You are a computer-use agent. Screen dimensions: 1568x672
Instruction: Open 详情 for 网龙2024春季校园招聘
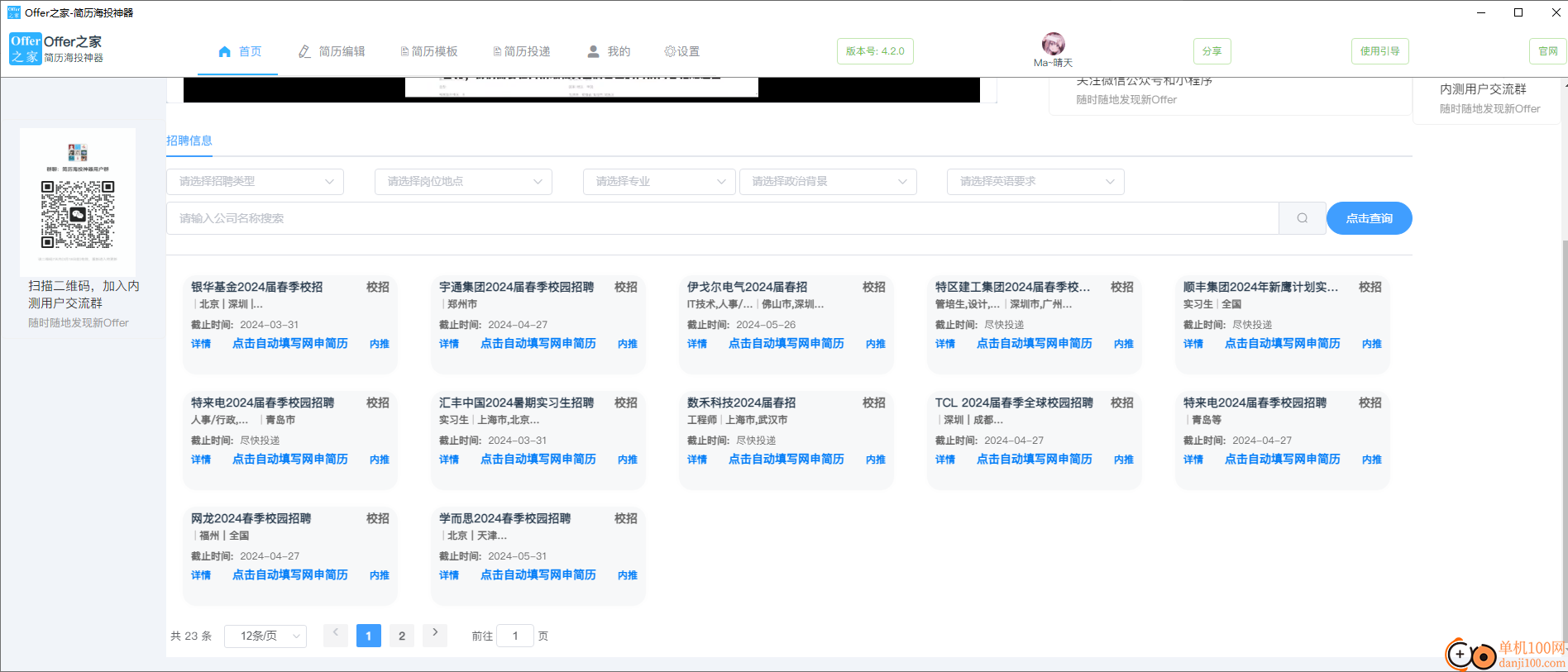click(201, 575)
